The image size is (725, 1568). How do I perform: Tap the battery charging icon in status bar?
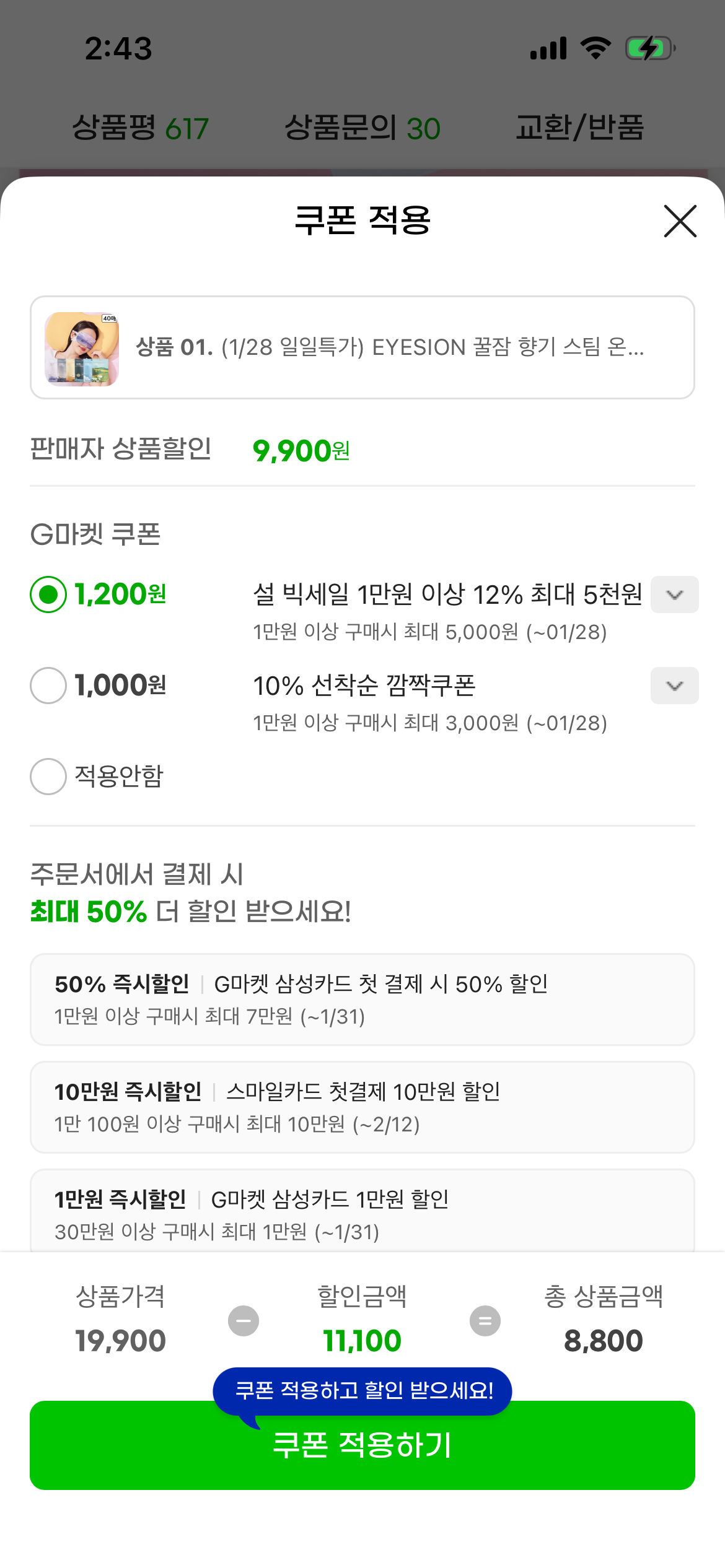pyautogui.click(x=649, y=48)
